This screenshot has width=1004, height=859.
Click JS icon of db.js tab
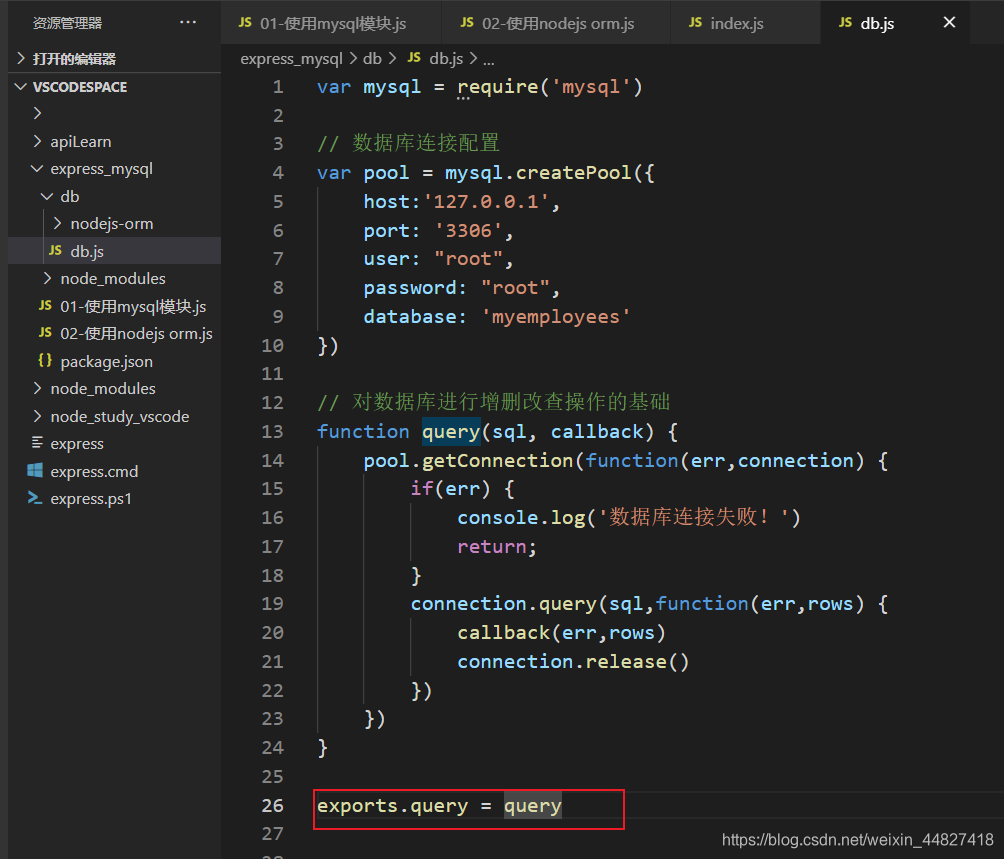tap(845, 22)
